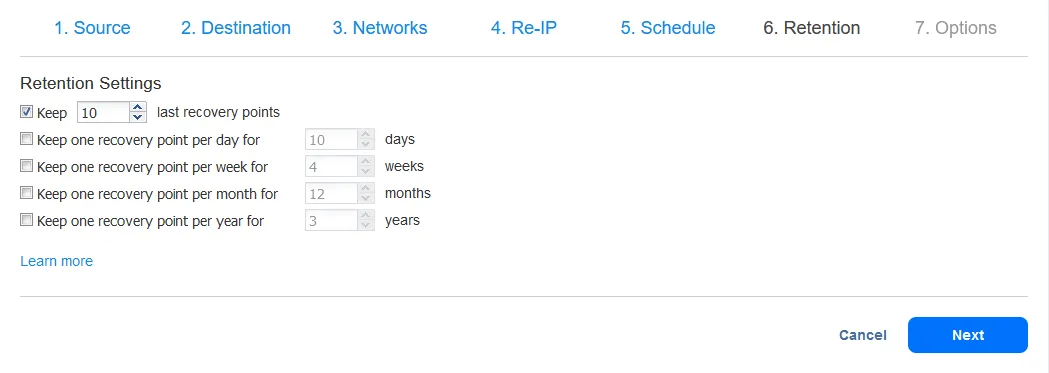Jump to the 7. Options step
The height and width of the screenshot is (373, 1049).
tap(955, 28)
